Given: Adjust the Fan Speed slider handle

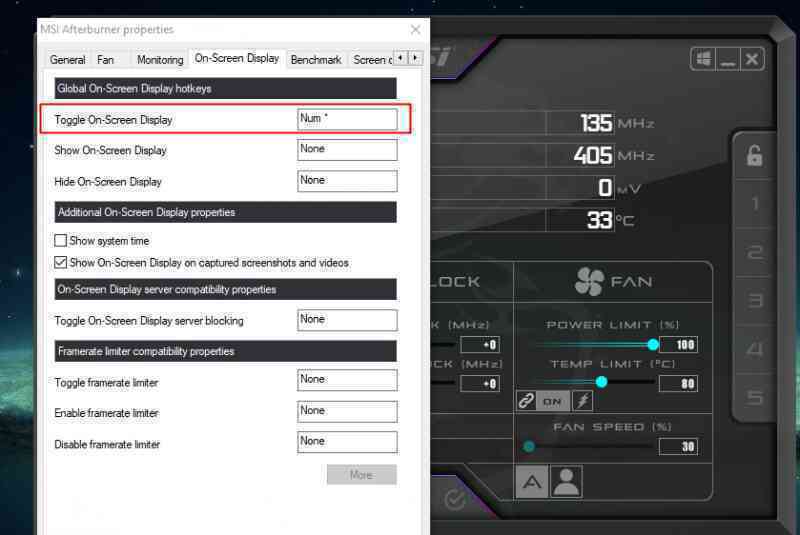Looking at the screenshot, I should [529, 446].
